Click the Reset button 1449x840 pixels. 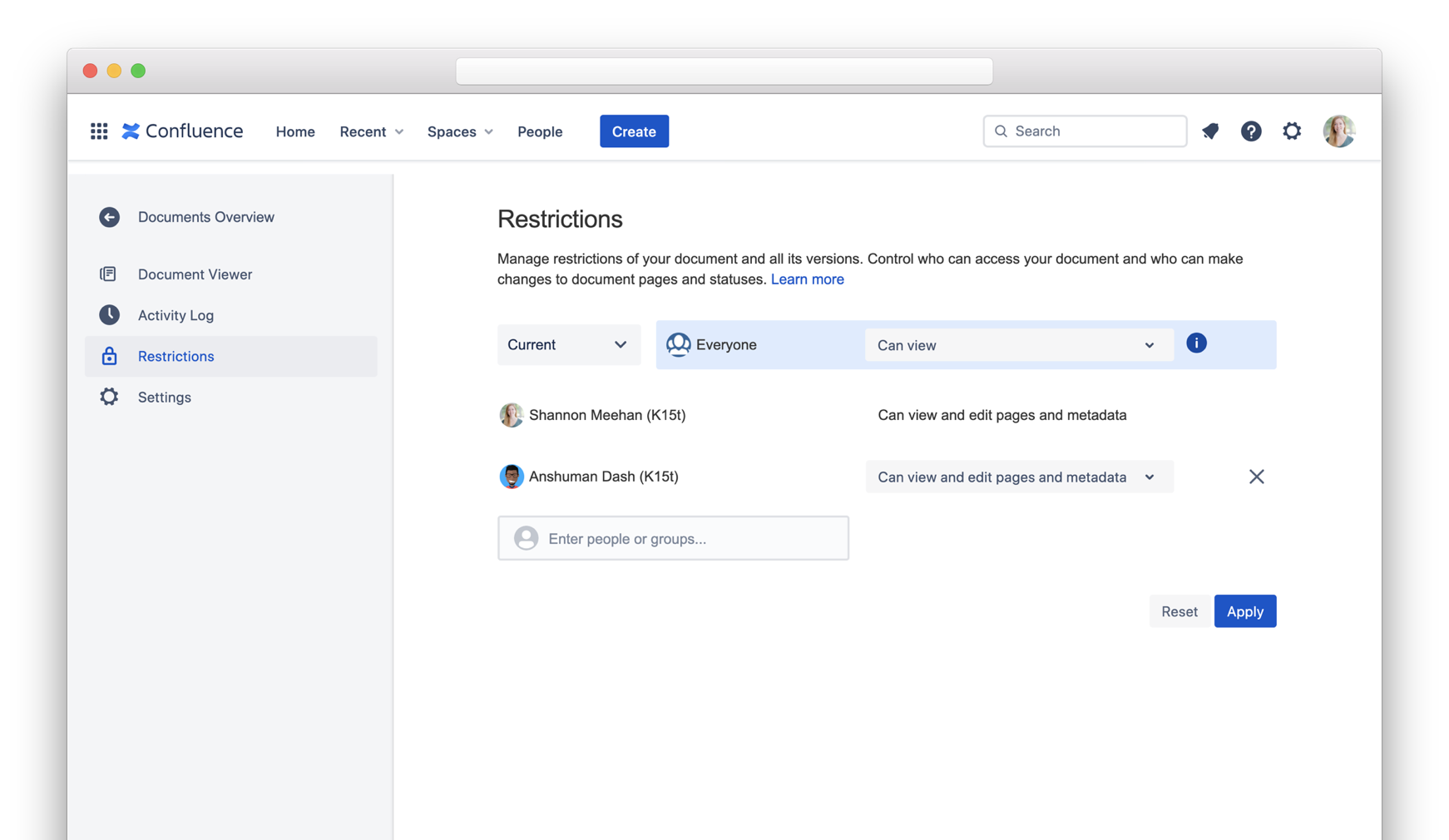1179,611
